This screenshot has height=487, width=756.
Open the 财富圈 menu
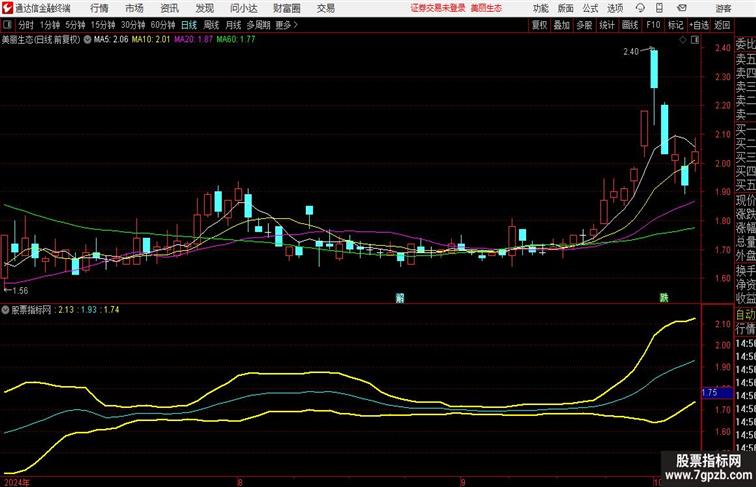coord(286,8)
